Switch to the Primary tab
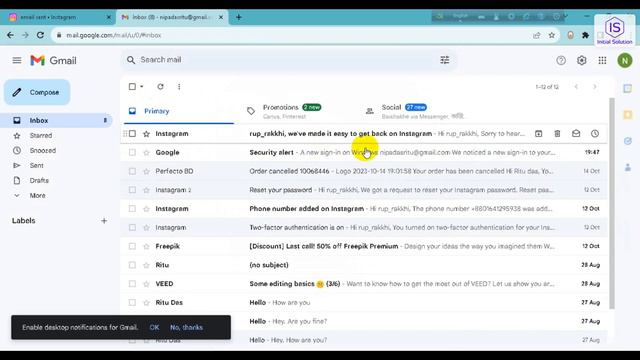The height and width of the screenshot is (360, 640). pos(179,111)
